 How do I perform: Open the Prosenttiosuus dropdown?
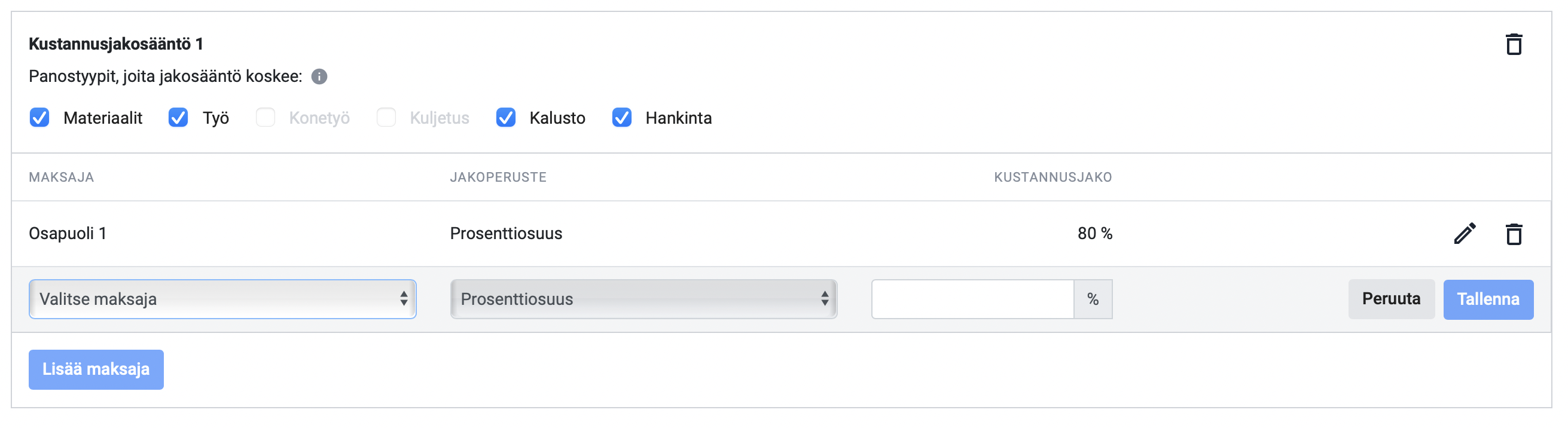(x=644, y=299)
